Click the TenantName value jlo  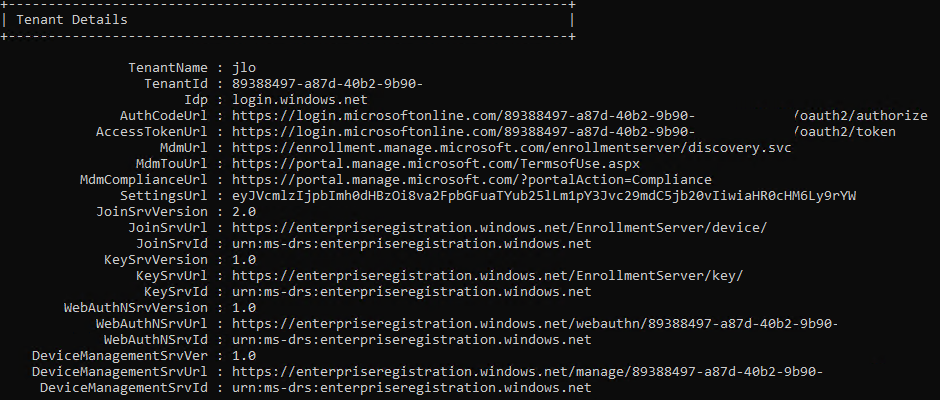click(244, 68)
